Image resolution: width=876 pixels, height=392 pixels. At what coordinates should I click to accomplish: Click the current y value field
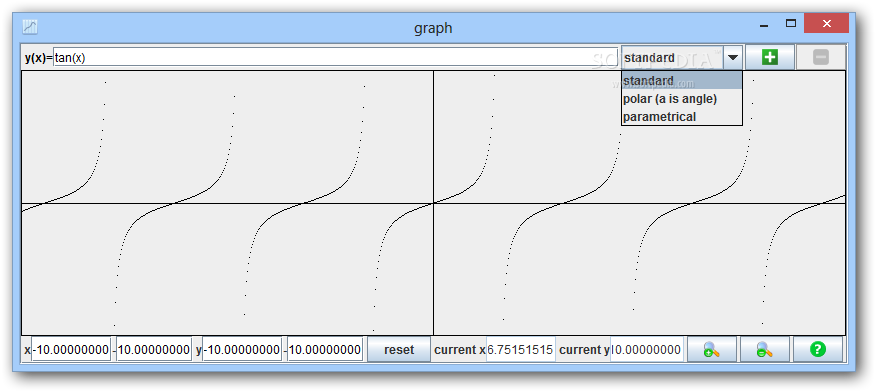(x=647, y=350)
